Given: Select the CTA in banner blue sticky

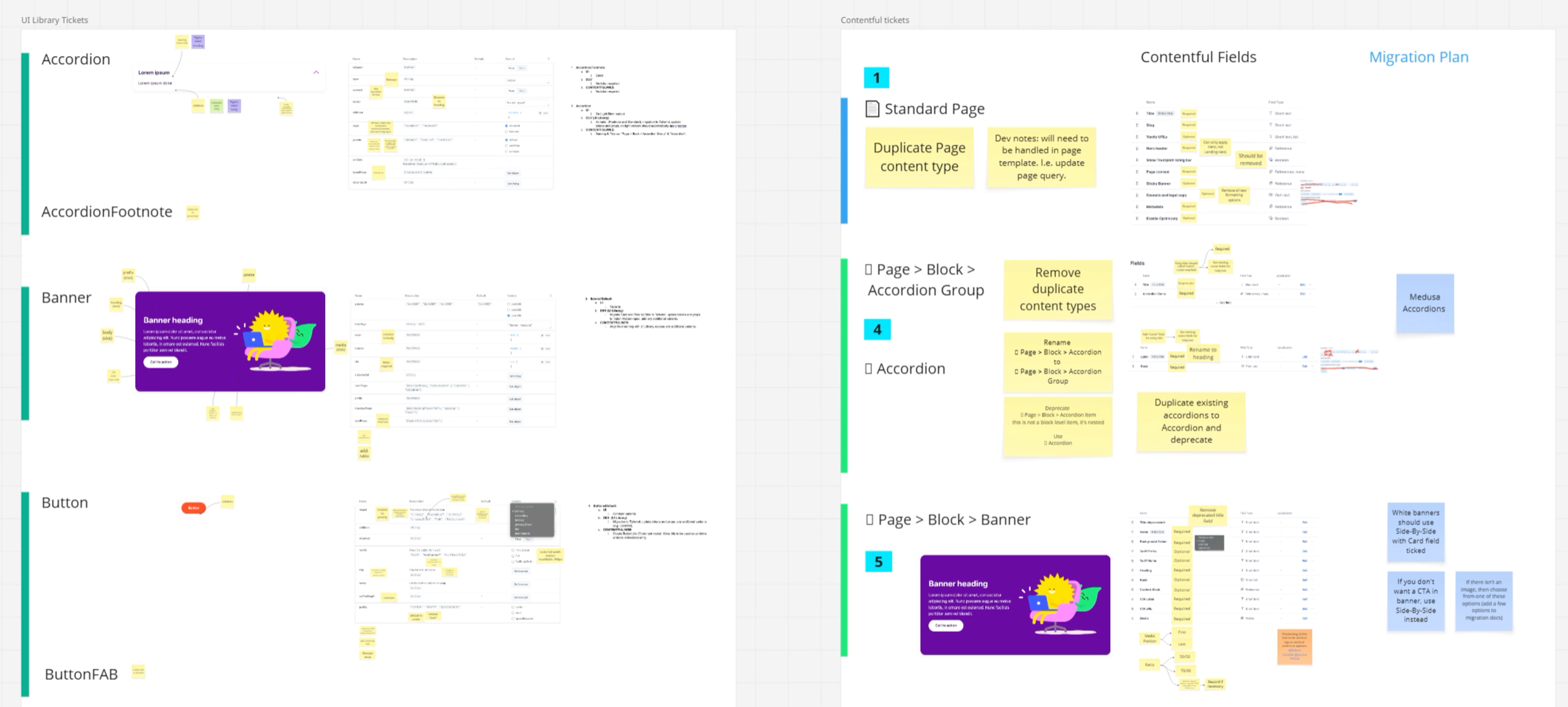Looking at the screenshot, I should (x=1415, y=600).
